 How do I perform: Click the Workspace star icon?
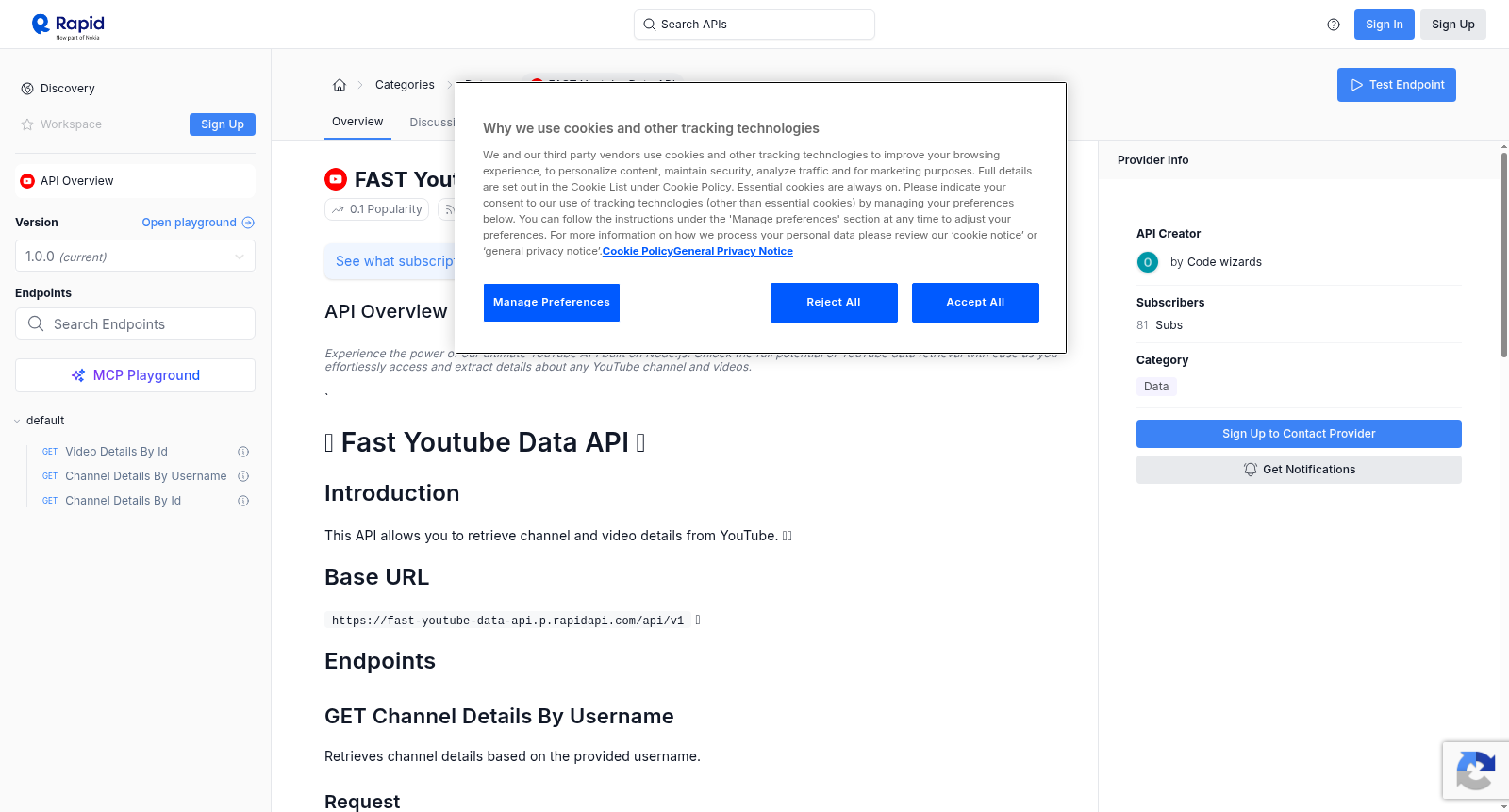coord(27,124)
